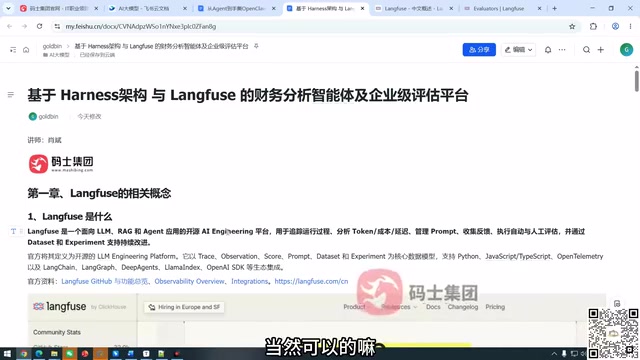Open Microsoft Edge from the taskbar
640x360 pixels.
[39, 353]
